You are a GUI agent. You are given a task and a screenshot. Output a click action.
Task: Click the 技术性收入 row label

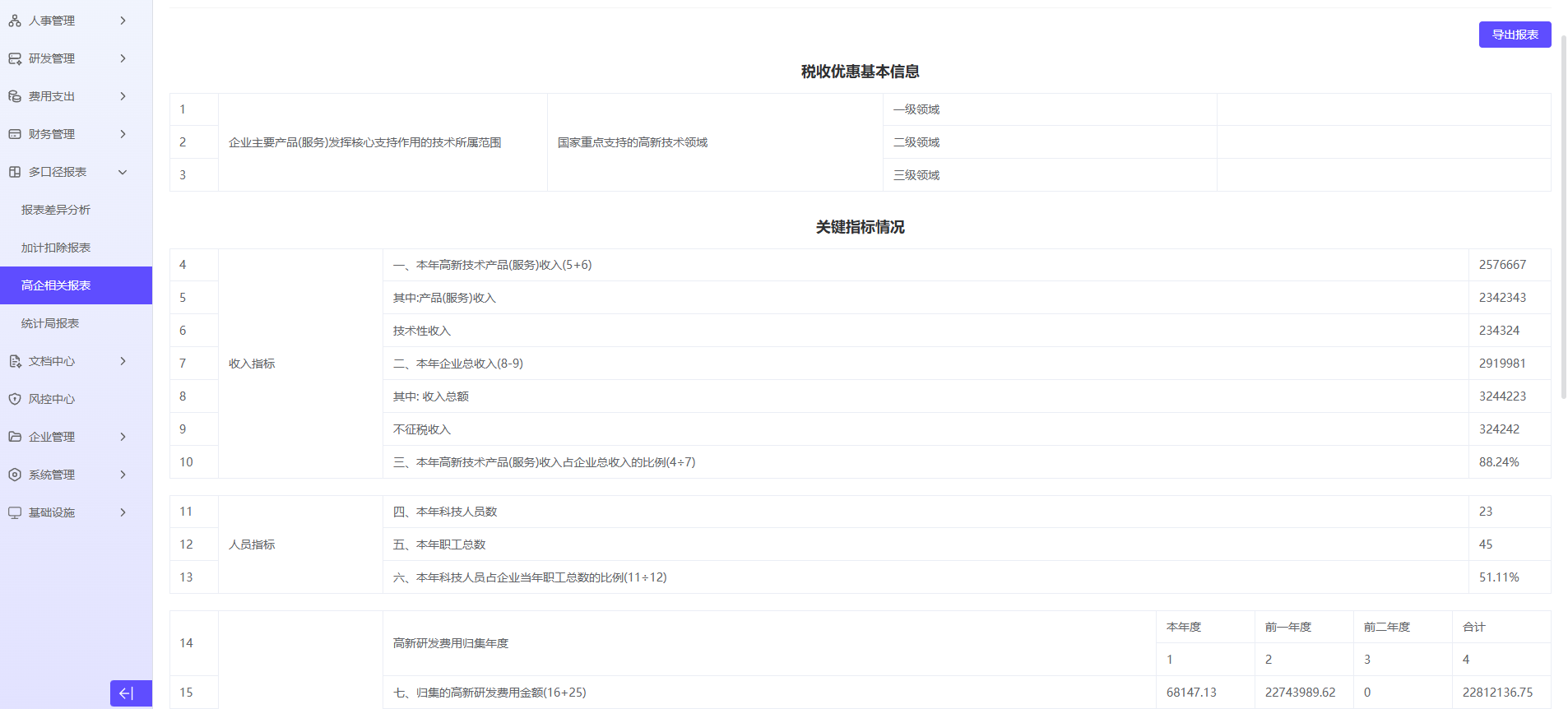point(422,331)
